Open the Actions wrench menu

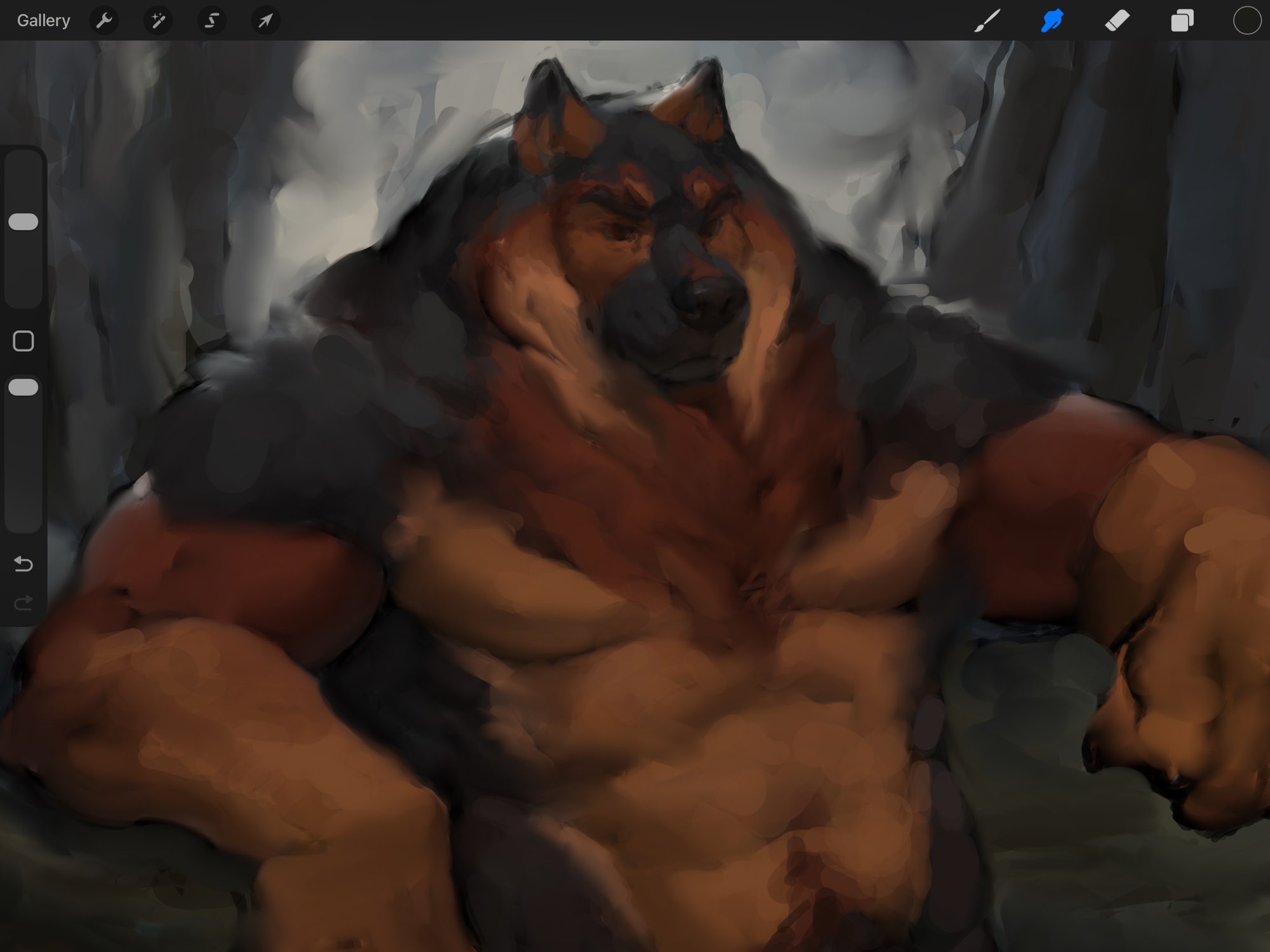click(104, 21)
